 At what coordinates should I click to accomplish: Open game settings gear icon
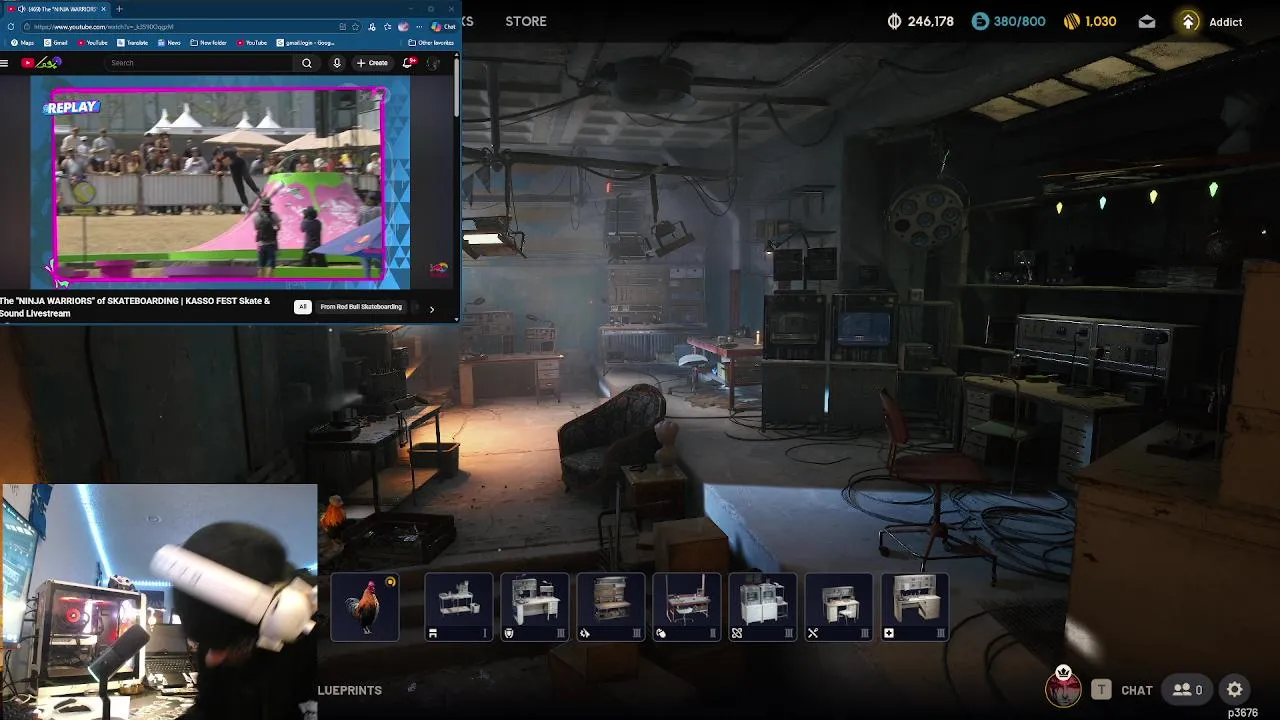(1235, 689)
